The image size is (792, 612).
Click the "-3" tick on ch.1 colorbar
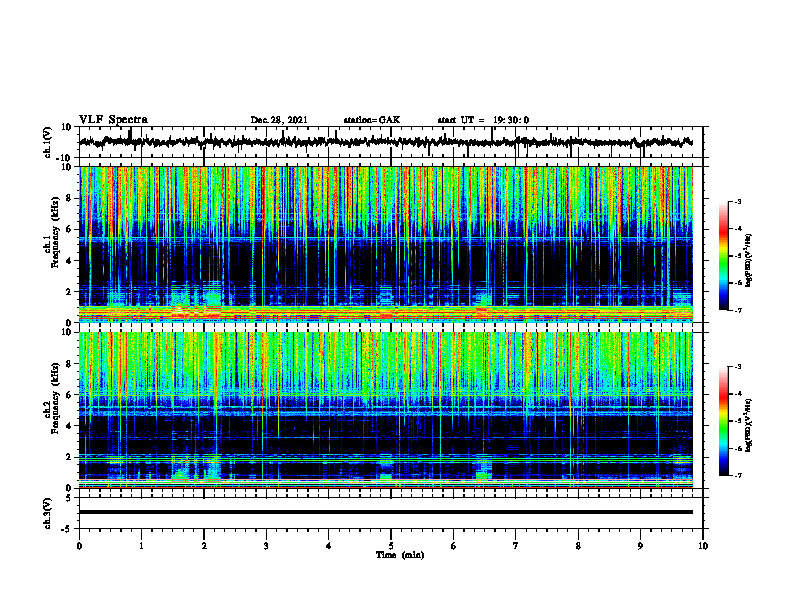[737, 201]
